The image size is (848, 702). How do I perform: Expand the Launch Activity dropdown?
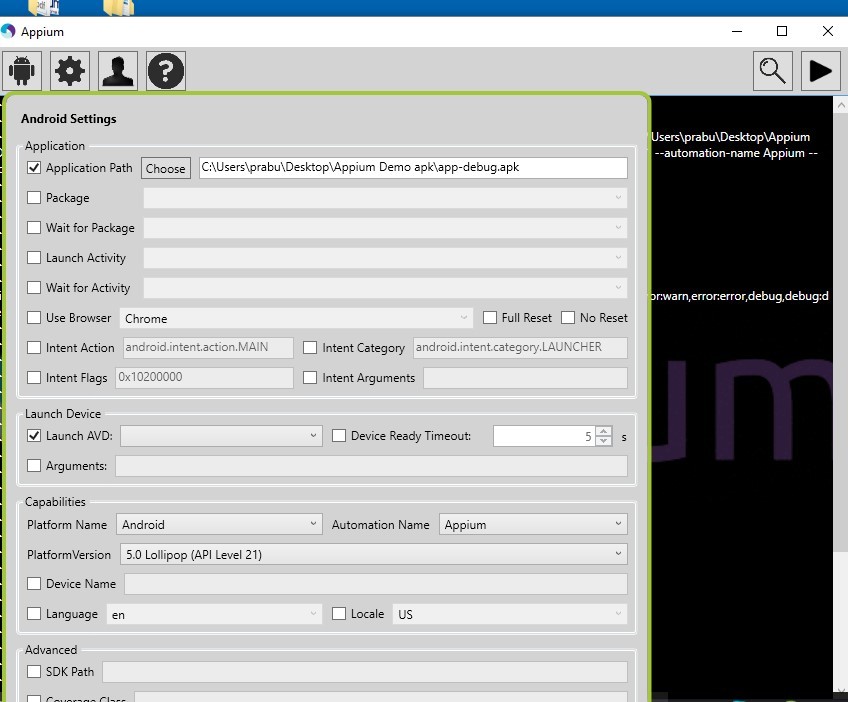tap(385, 258)
